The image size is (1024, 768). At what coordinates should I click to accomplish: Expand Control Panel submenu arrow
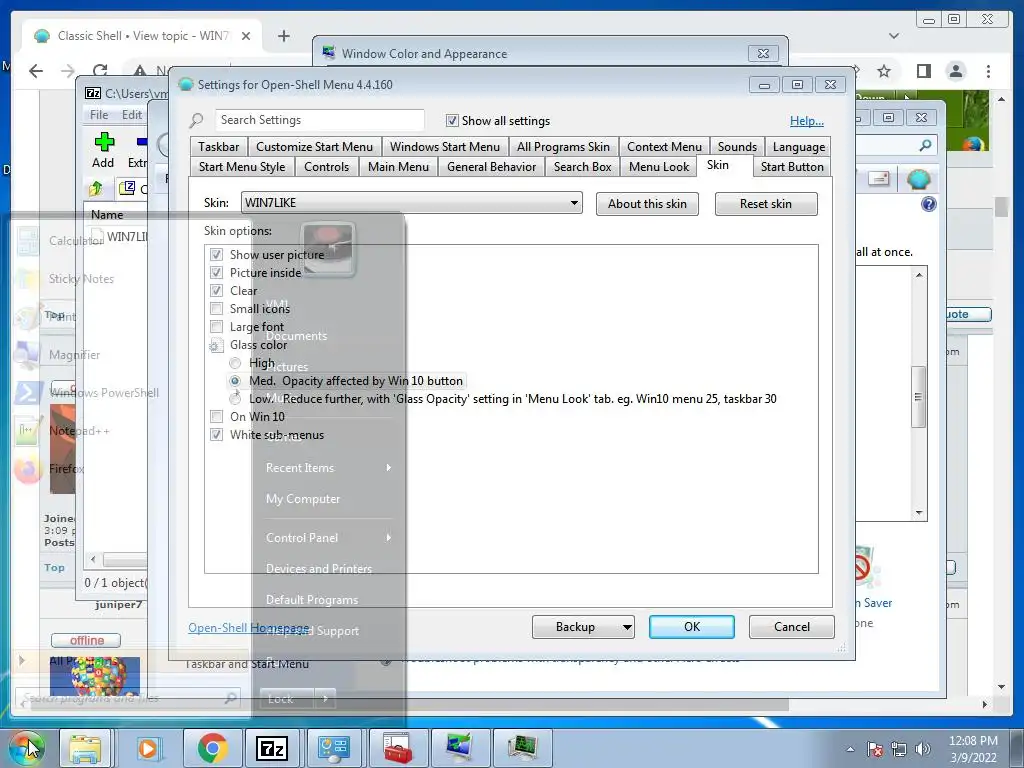point(389,537)
